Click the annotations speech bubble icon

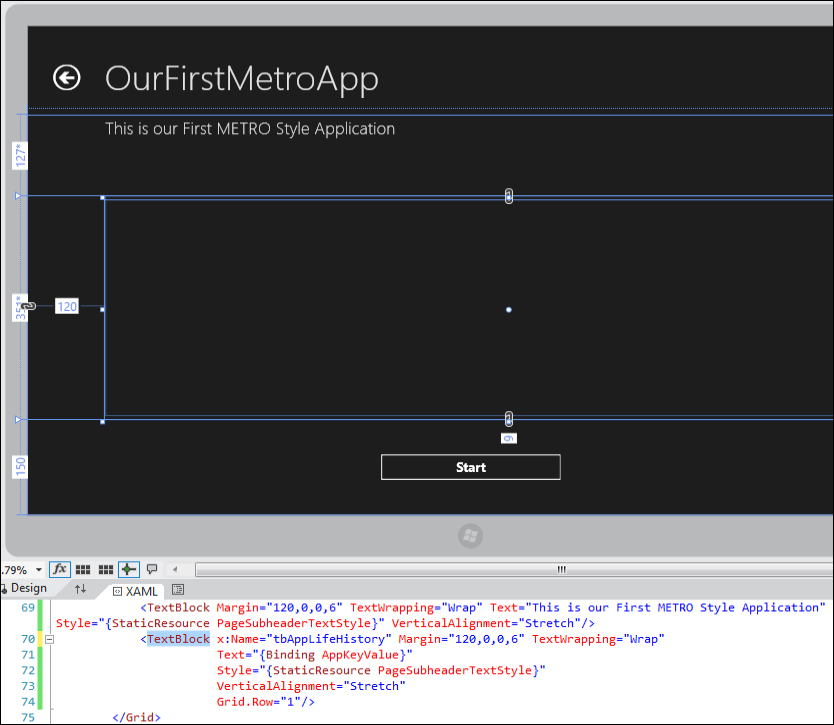click(152, 569)
